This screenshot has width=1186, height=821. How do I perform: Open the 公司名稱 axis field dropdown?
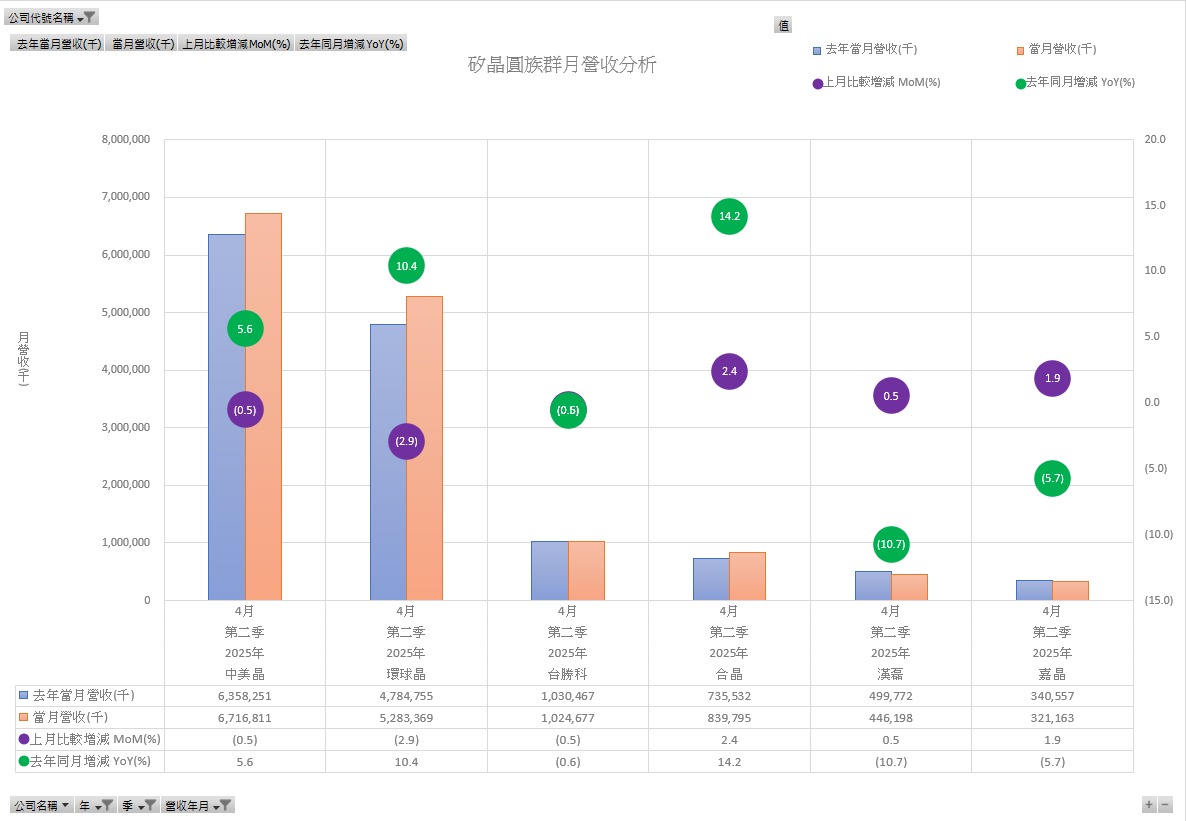point(42,805)
